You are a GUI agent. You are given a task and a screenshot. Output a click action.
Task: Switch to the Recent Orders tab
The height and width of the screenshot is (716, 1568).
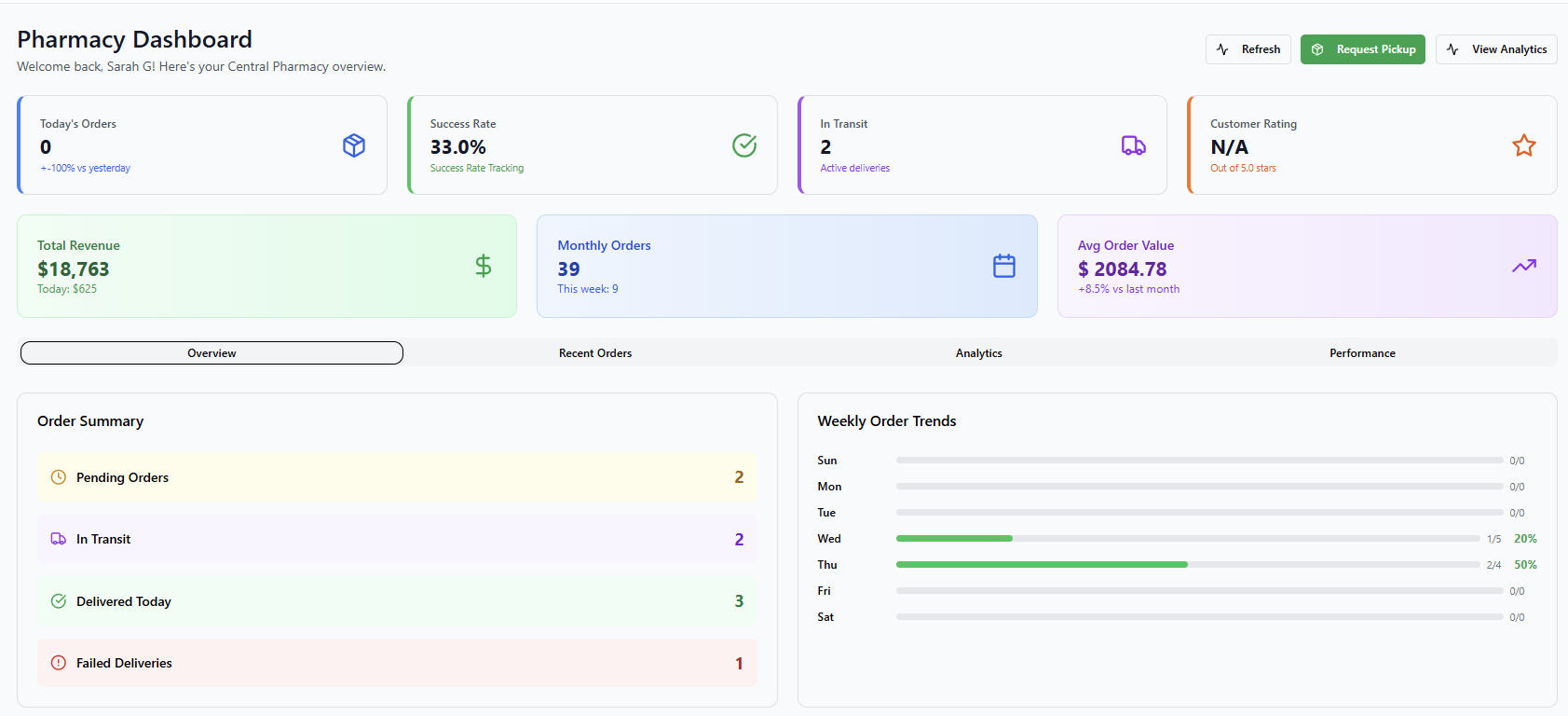click(595, 353)
